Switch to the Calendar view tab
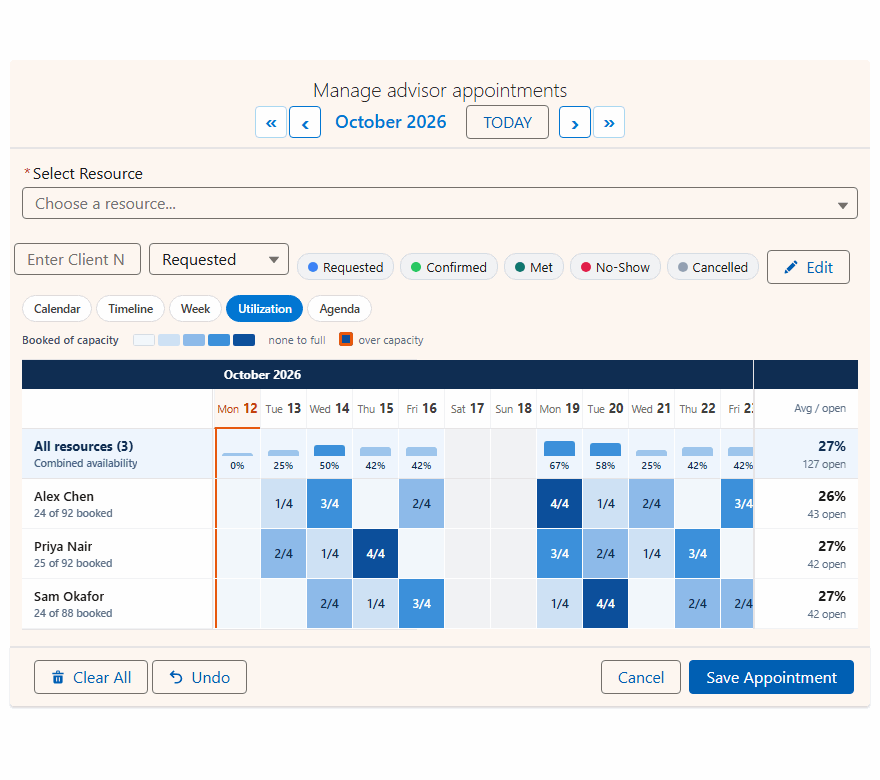This screenshot has height=780, width=880. (57, 309)
